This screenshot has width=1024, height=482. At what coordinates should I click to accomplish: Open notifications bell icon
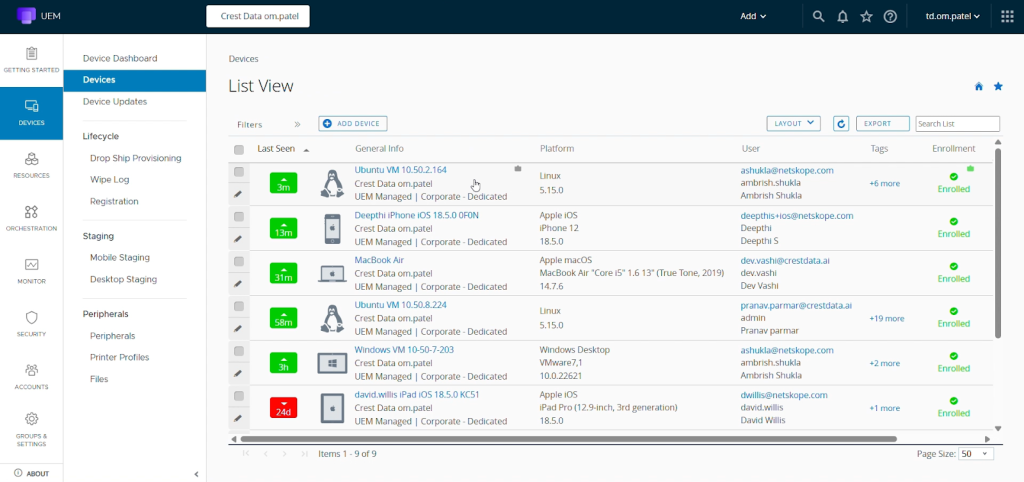click(x=842, y=17)
